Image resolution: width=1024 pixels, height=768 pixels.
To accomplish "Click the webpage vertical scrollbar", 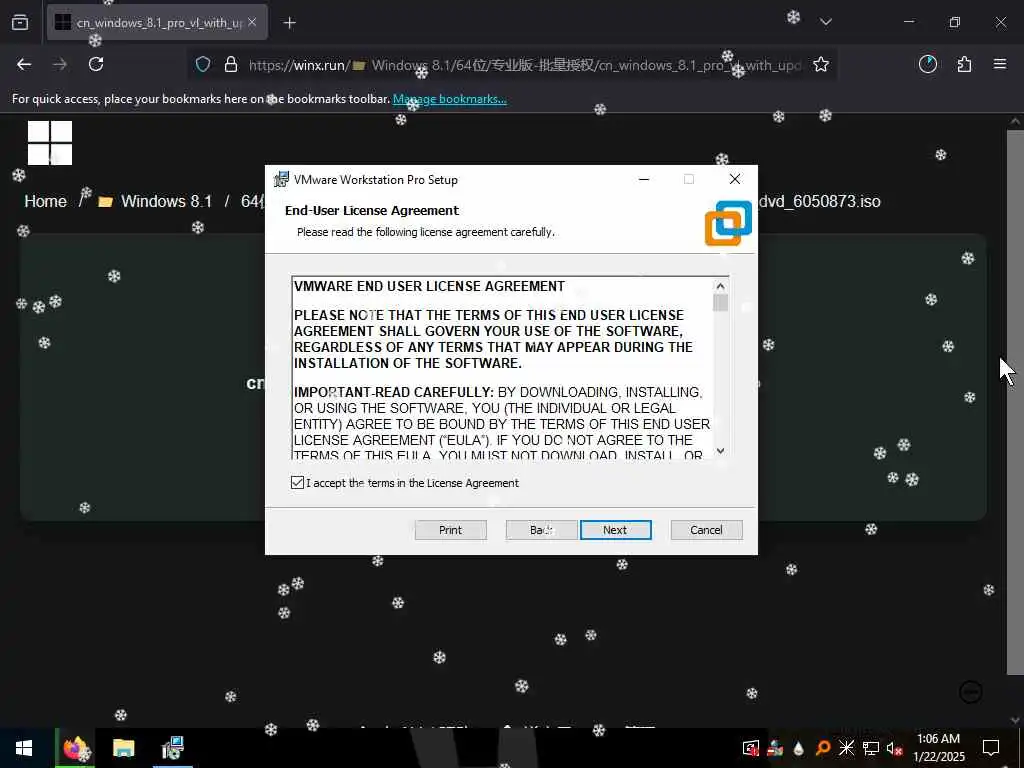I will tap(1015, 402).
